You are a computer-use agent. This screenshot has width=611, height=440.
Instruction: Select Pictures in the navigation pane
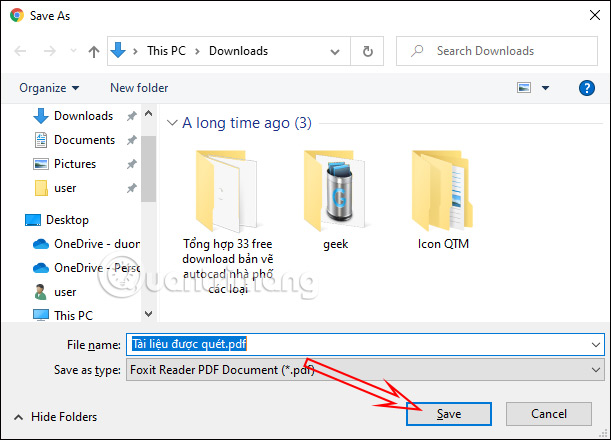[75, 164]
